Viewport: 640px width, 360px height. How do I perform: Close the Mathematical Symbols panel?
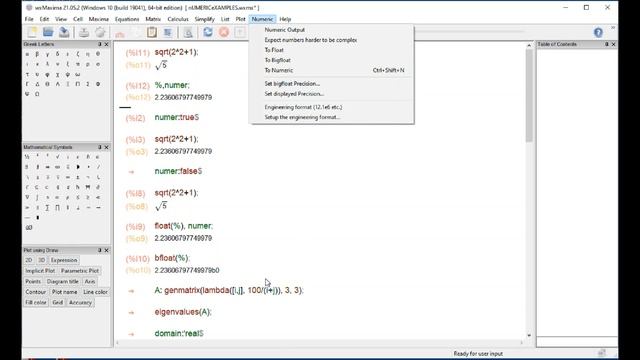click(107, 147)
